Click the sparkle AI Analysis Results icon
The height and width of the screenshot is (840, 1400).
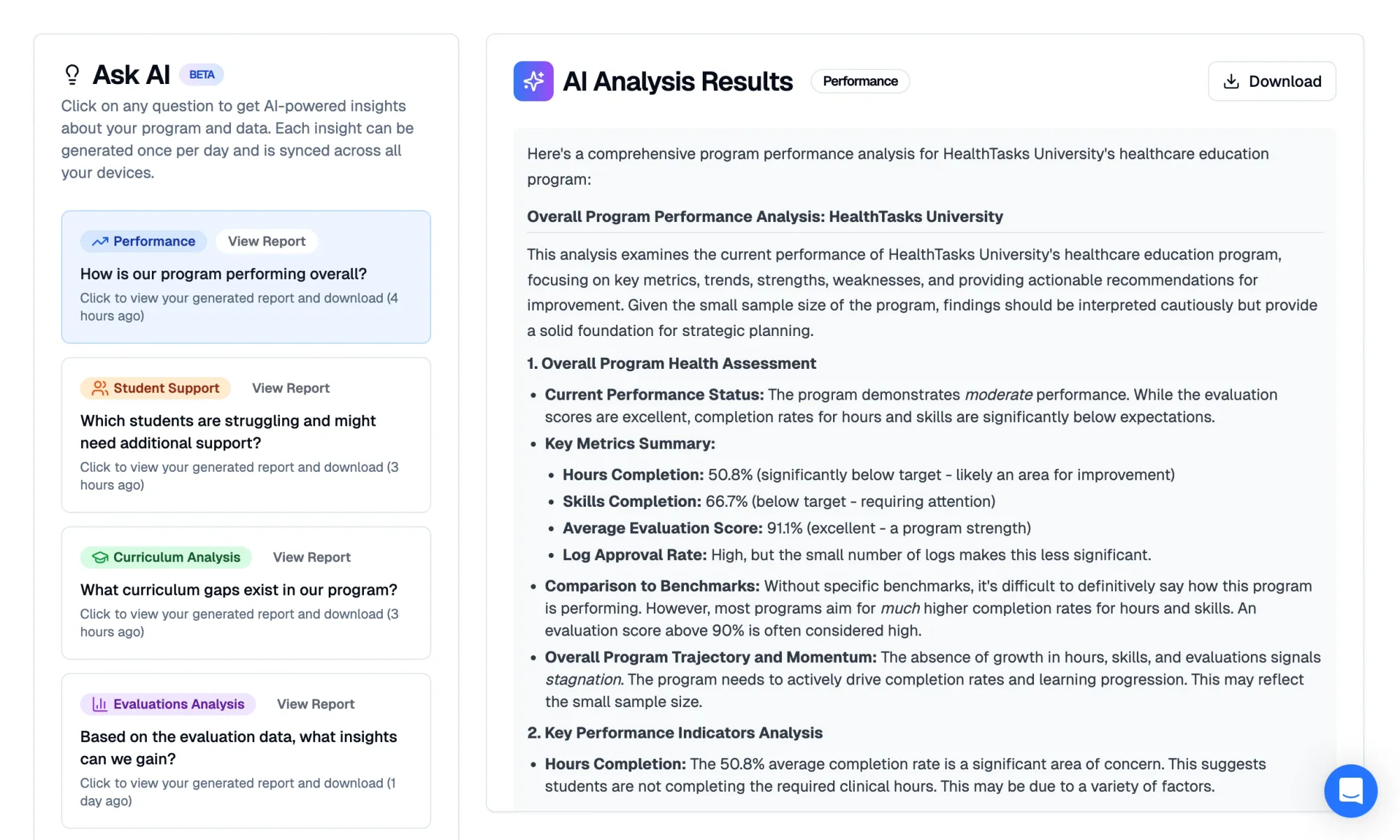[x=533, y=81]
